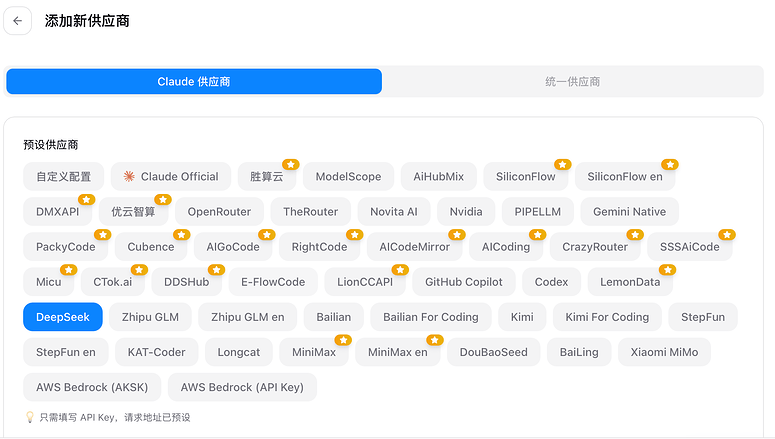
Task: Select the LemonData preset
Action: pos(630,282)
